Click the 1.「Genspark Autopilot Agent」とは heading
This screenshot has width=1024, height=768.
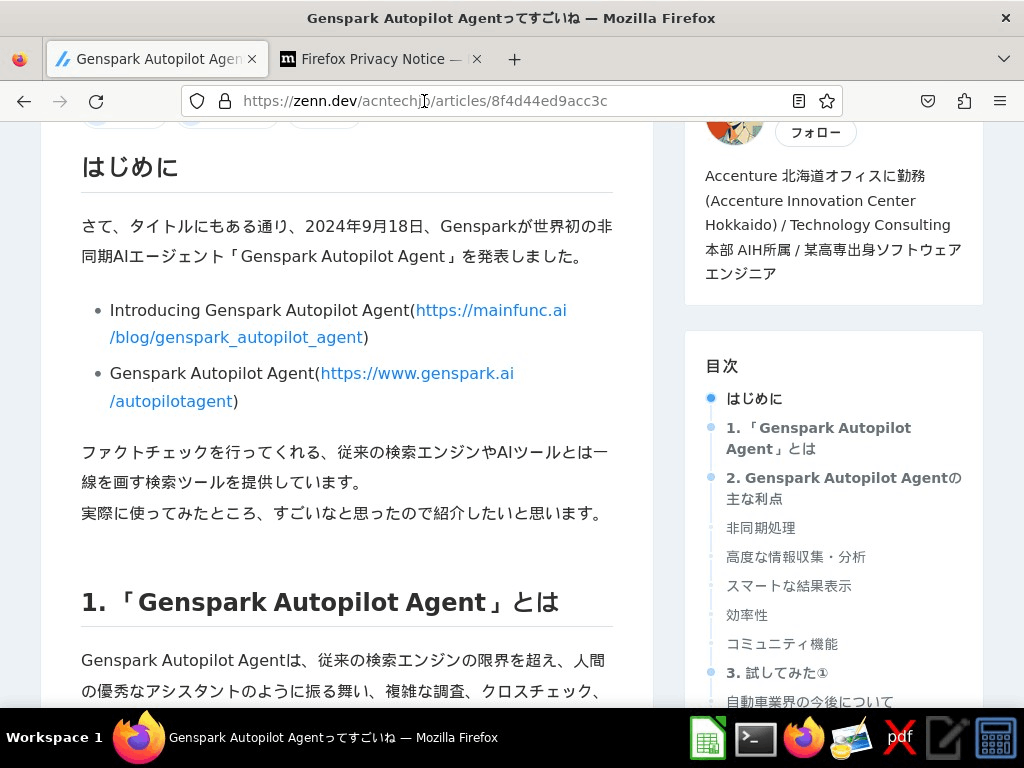pyautogui.click(x=320, y=602)
